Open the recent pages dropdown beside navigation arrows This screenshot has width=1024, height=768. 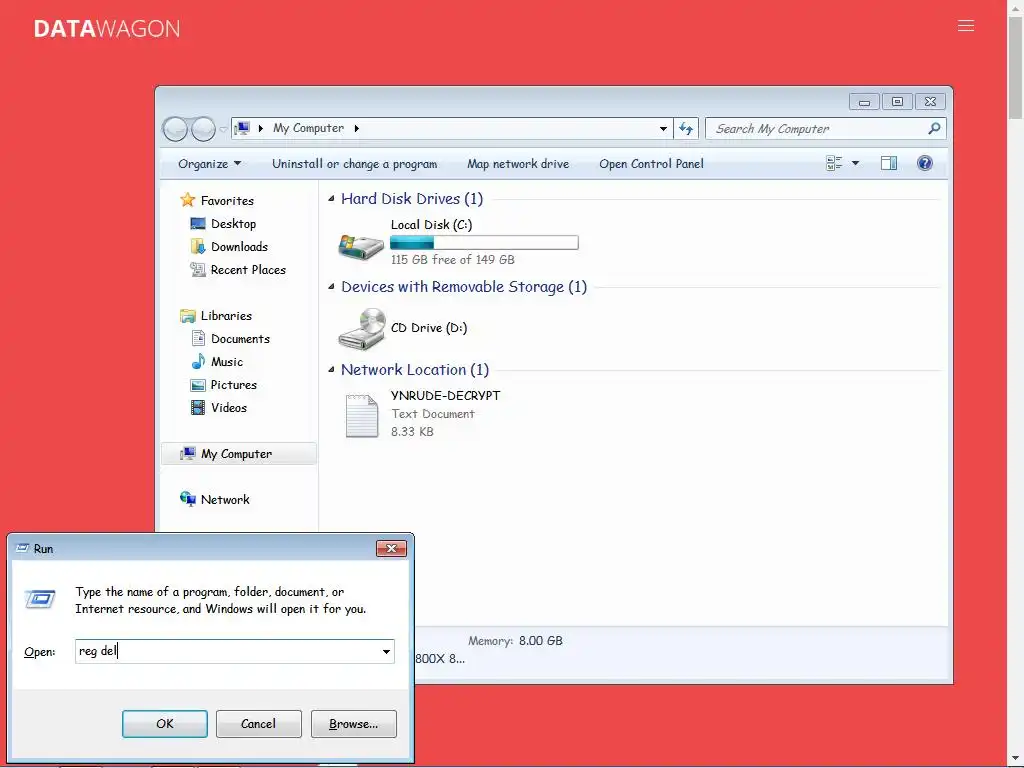pyautogui.click(x=223, y=129)
